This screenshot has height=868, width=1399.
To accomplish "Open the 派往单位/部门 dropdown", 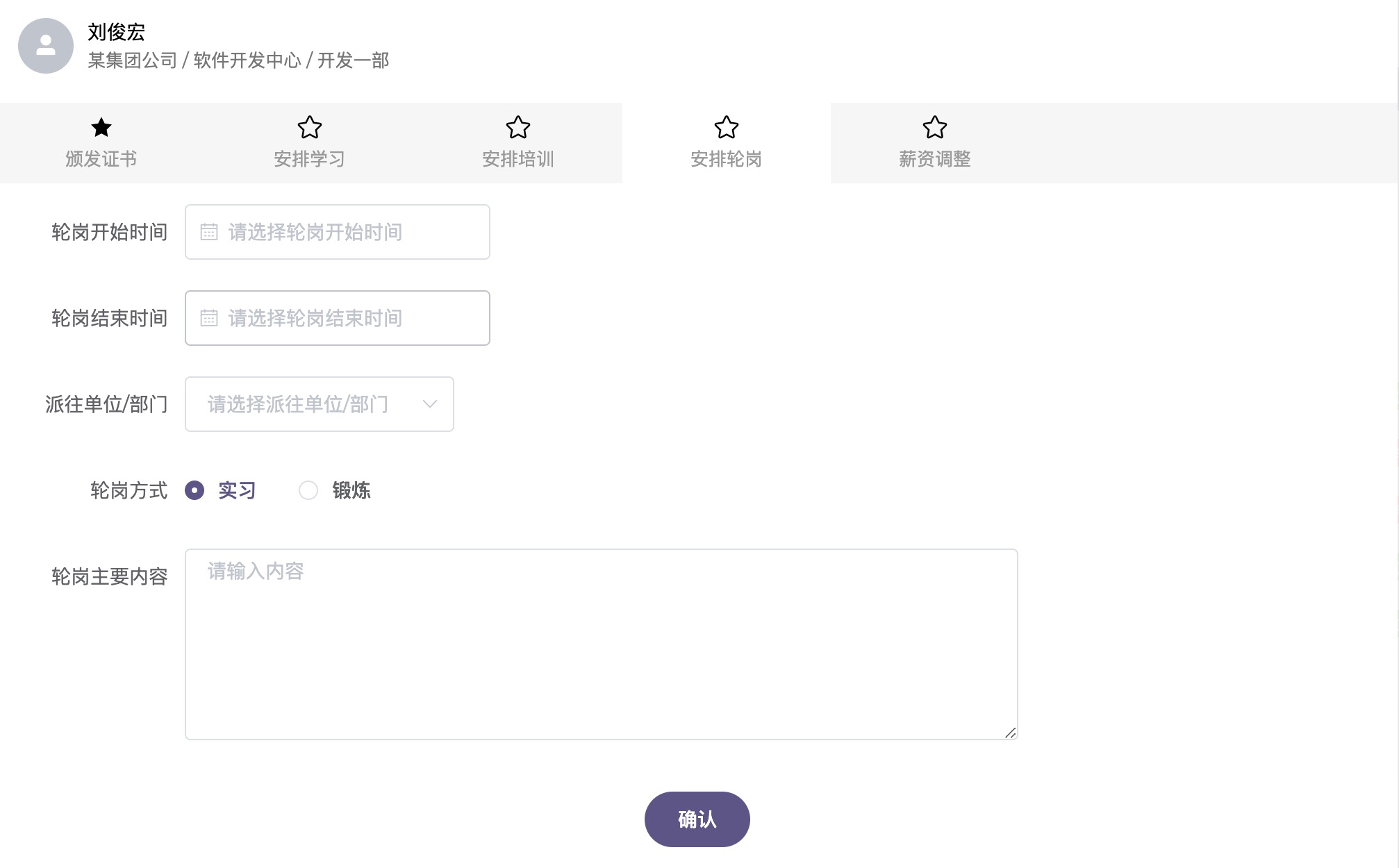I will click(x=306, y=404).
